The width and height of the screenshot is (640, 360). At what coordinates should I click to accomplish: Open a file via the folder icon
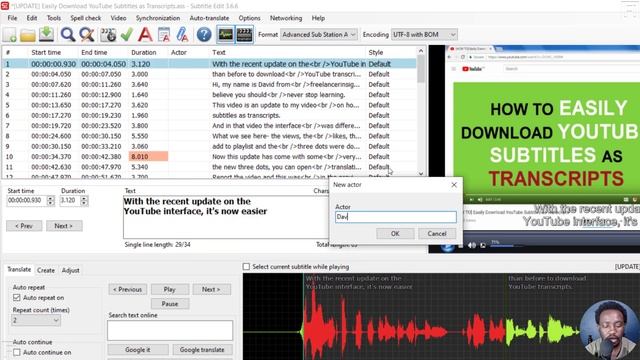point(28,35)
